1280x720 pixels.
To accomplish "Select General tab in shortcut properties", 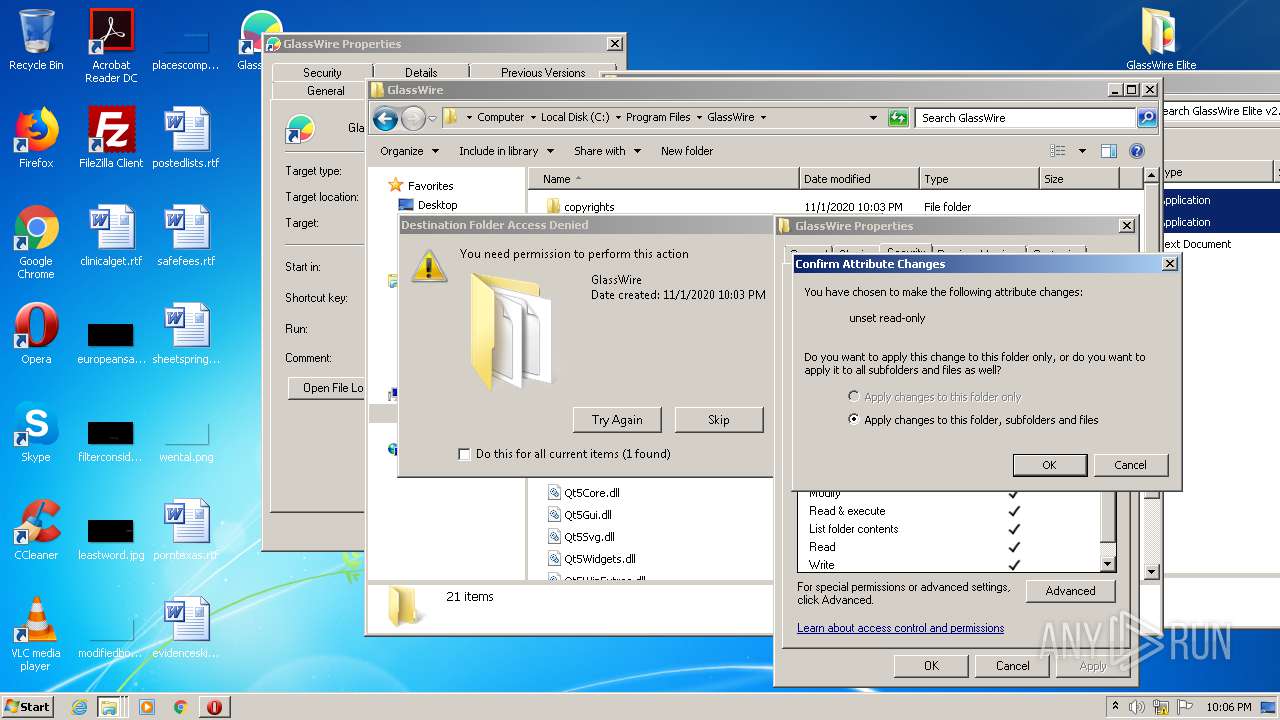I will [x=326, y=91].
